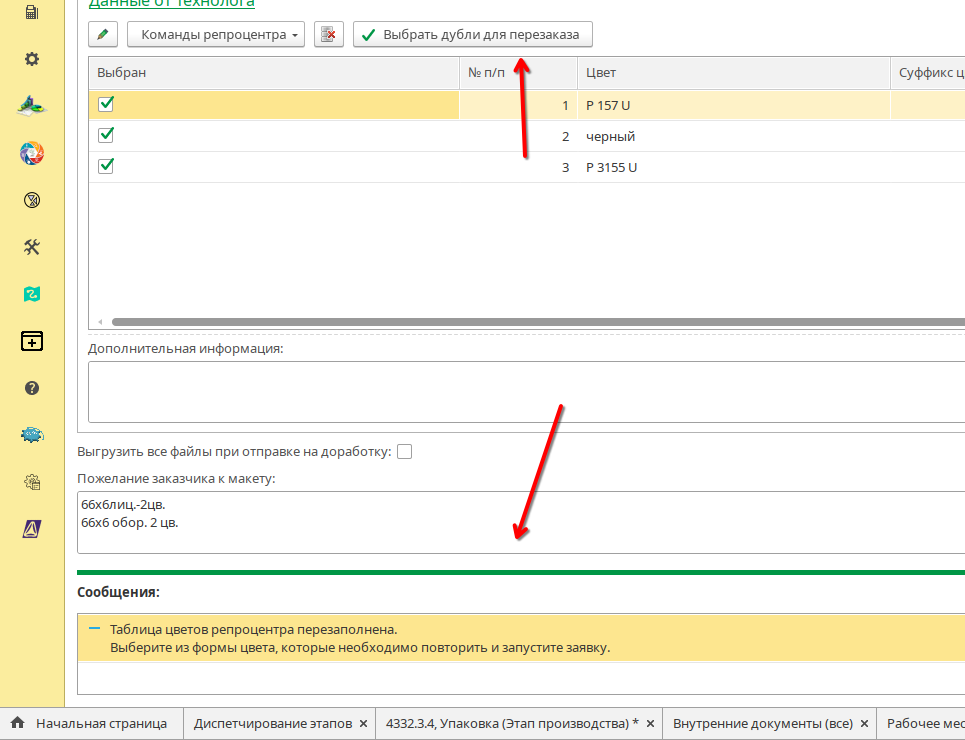Click the colorful aperture icon in sidebar

point(32,153)
